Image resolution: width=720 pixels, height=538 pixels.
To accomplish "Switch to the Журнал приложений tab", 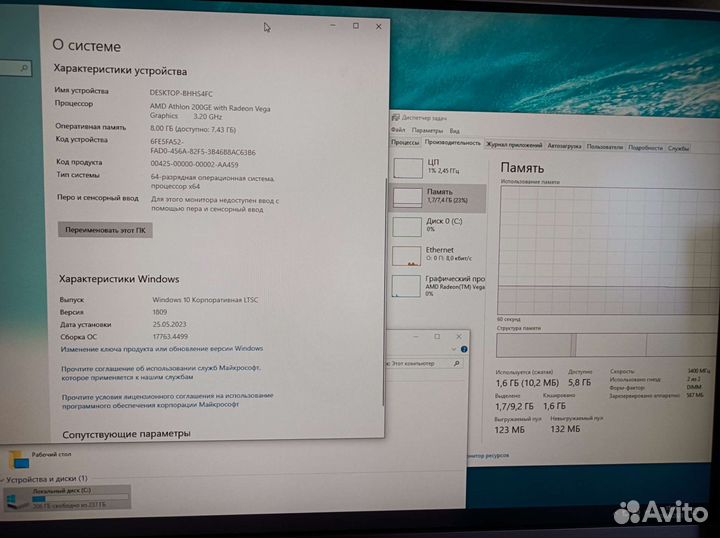I will [514, 145].
